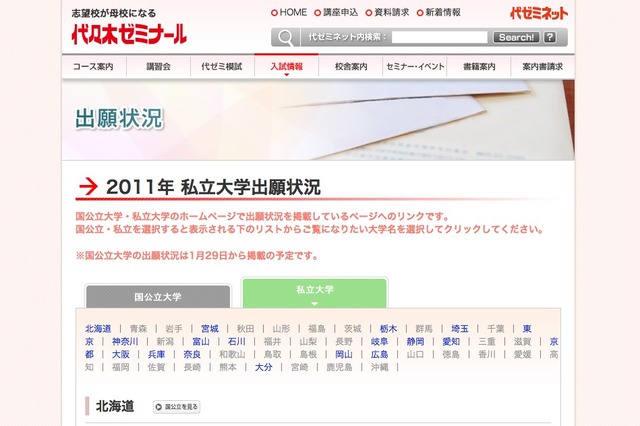
Task: Click the greyed 秋田 prefecture text
Action: [x=245, y=328]
